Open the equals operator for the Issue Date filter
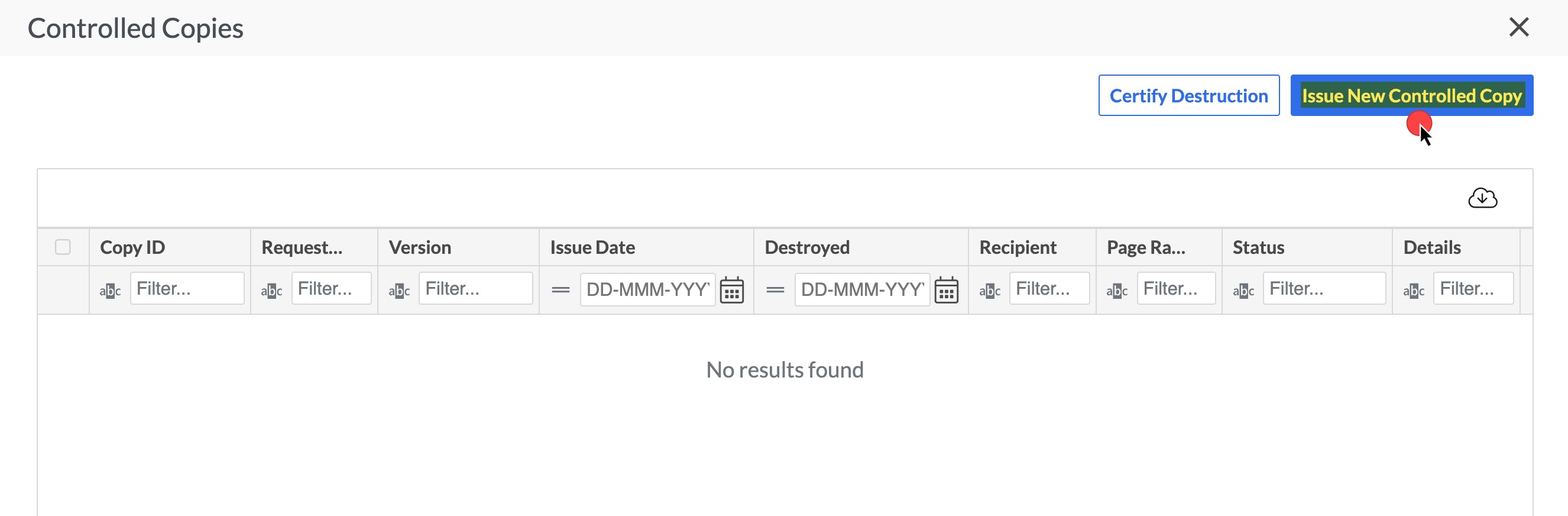The width and height of the screenshot is (1568, 516). click(x=561, y=290)
